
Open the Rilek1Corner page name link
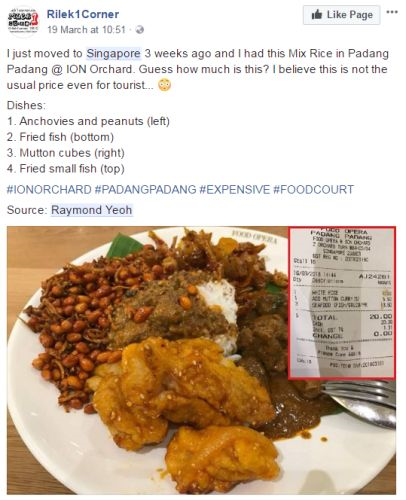coord(83,14)
